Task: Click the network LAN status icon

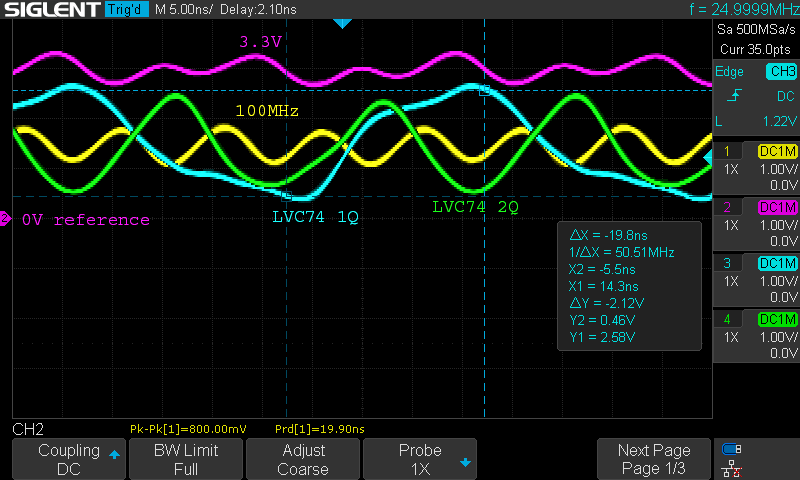Action: [732, 468]
